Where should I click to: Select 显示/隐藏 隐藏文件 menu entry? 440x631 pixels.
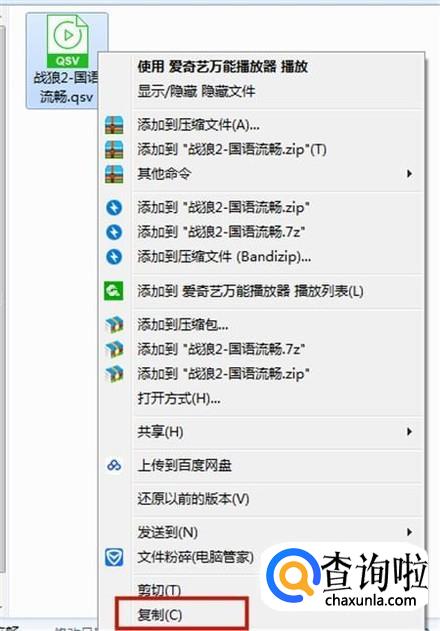point(196,91)
